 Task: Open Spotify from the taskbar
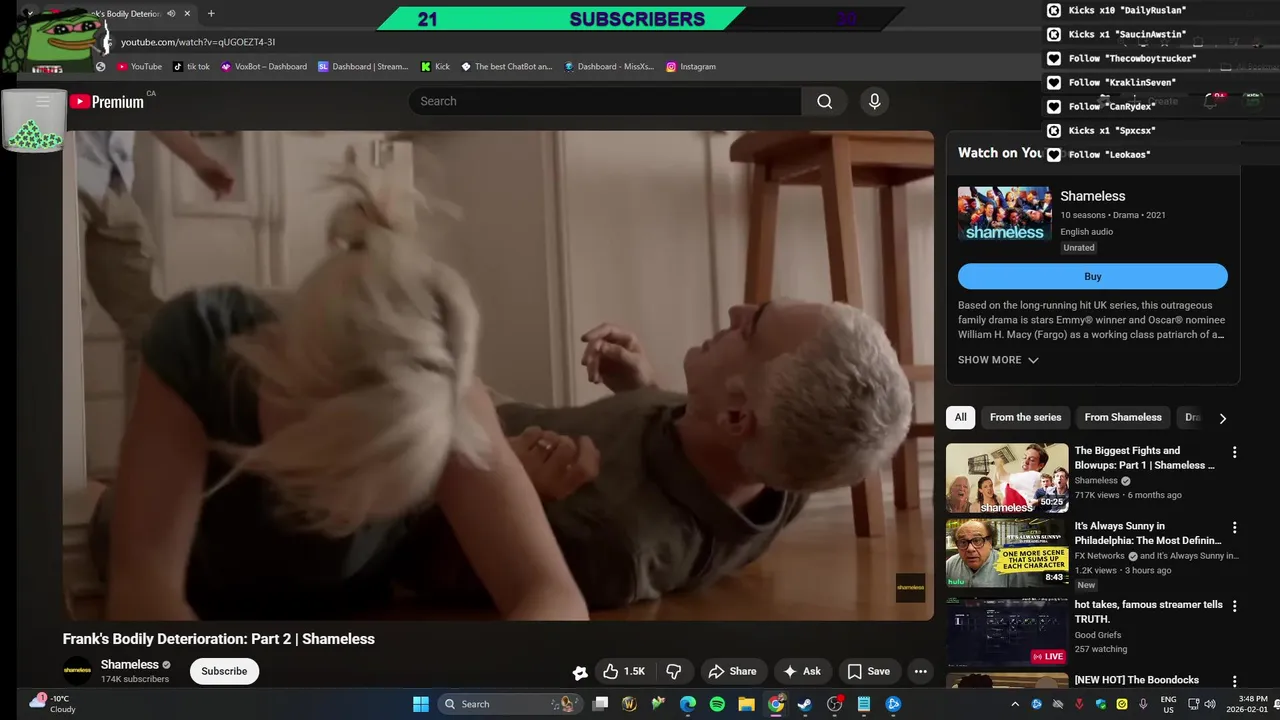(717, 704)
